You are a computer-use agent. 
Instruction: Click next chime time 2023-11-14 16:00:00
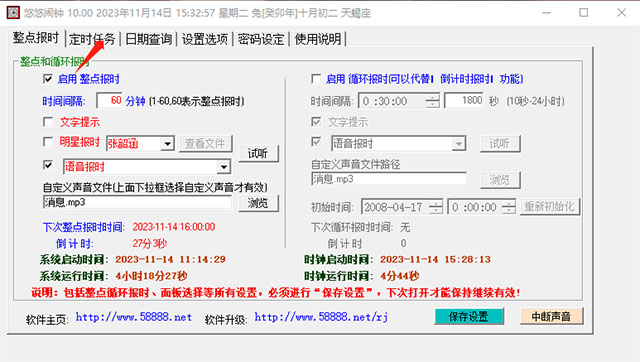(x=174, y=227)
